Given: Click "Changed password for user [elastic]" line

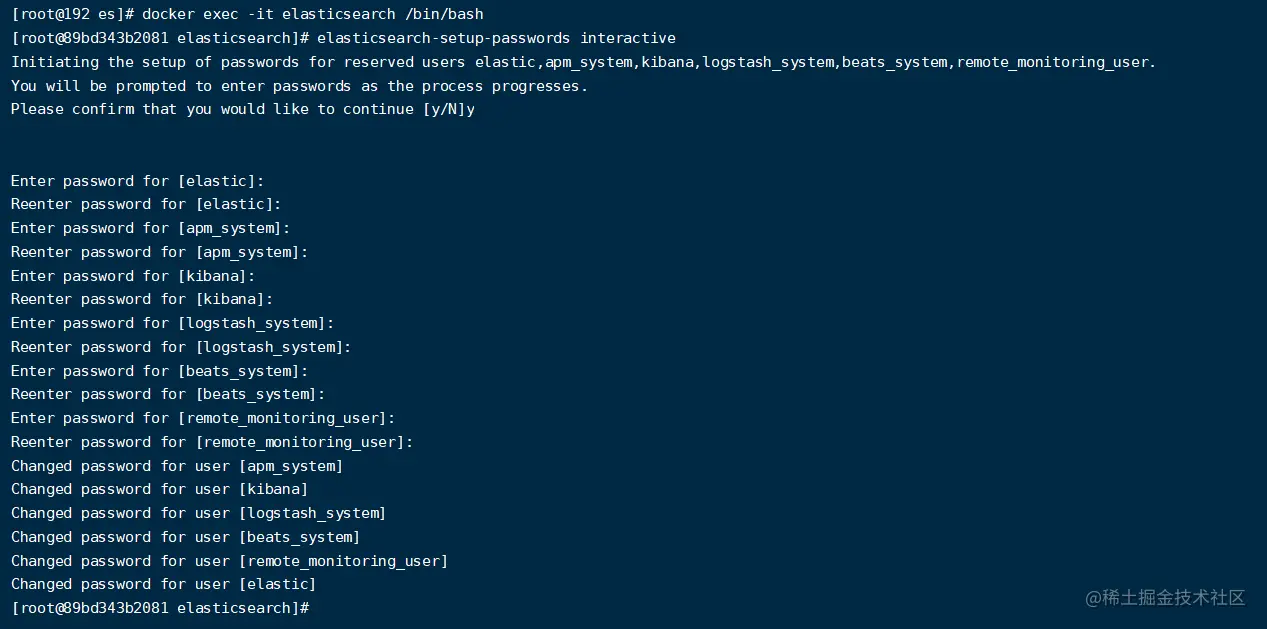Looking at the screenshot, I should tap(164, 584).
